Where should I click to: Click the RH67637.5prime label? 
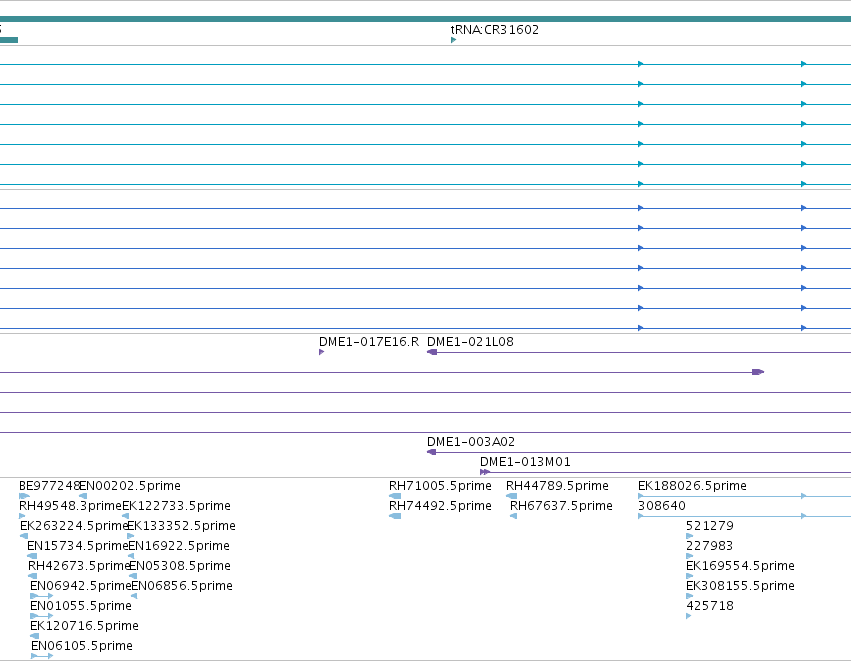561,506
